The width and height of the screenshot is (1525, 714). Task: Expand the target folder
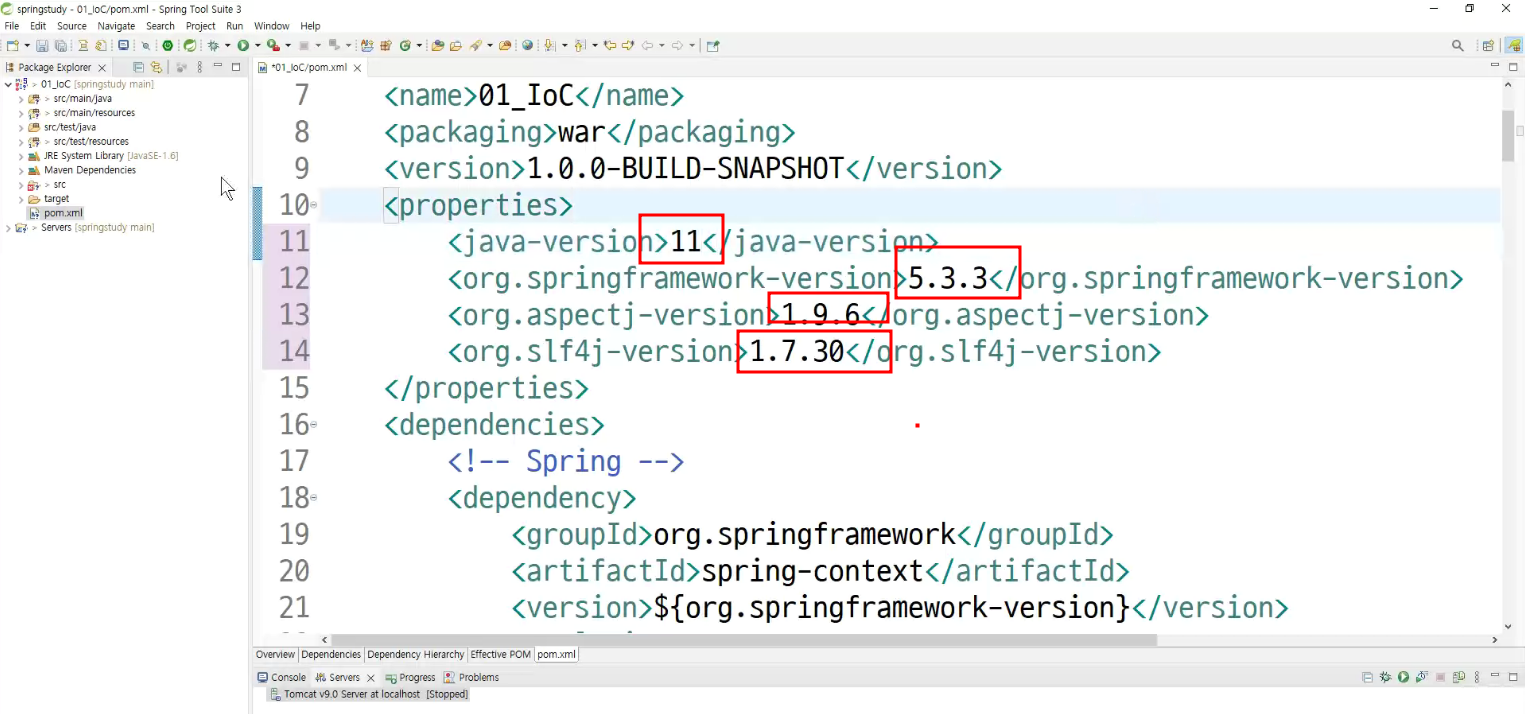pyautogui.click(x=21, y=199)
